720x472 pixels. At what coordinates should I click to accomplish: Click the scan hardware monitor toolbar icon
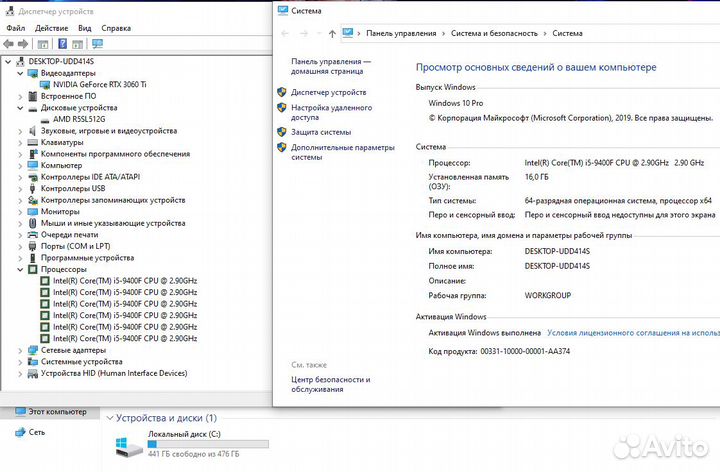(x=97, y=44)
